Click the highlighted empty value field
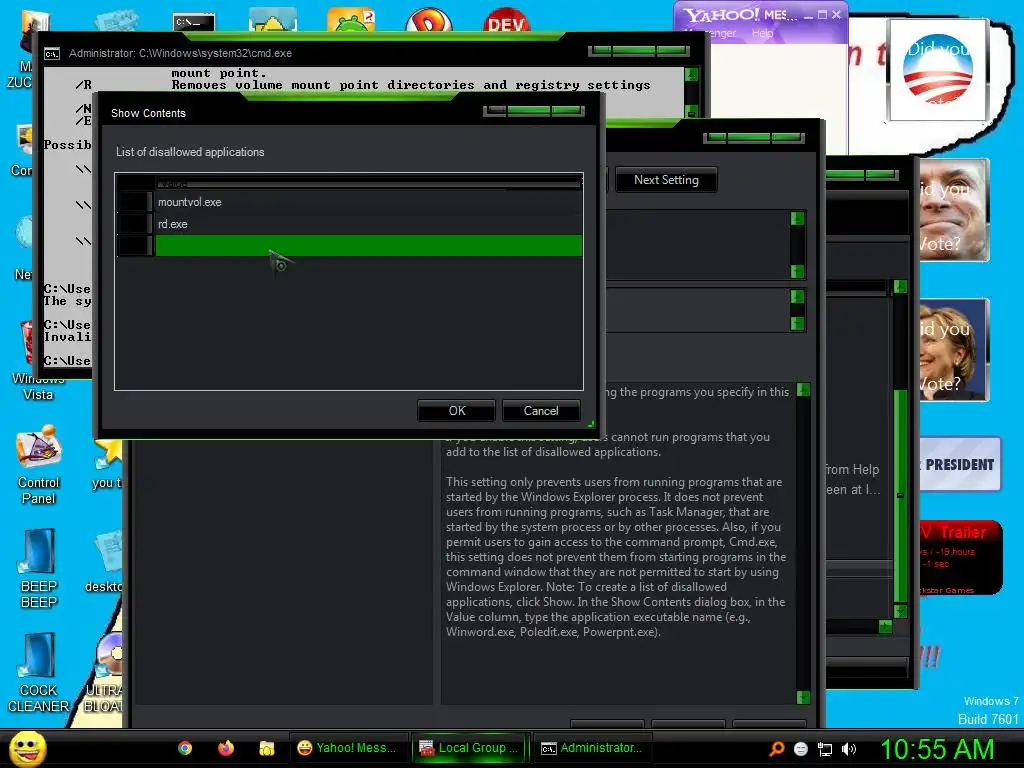This screenshot has height=768, width=1024. pyautogui.click(x=369, y=246)
